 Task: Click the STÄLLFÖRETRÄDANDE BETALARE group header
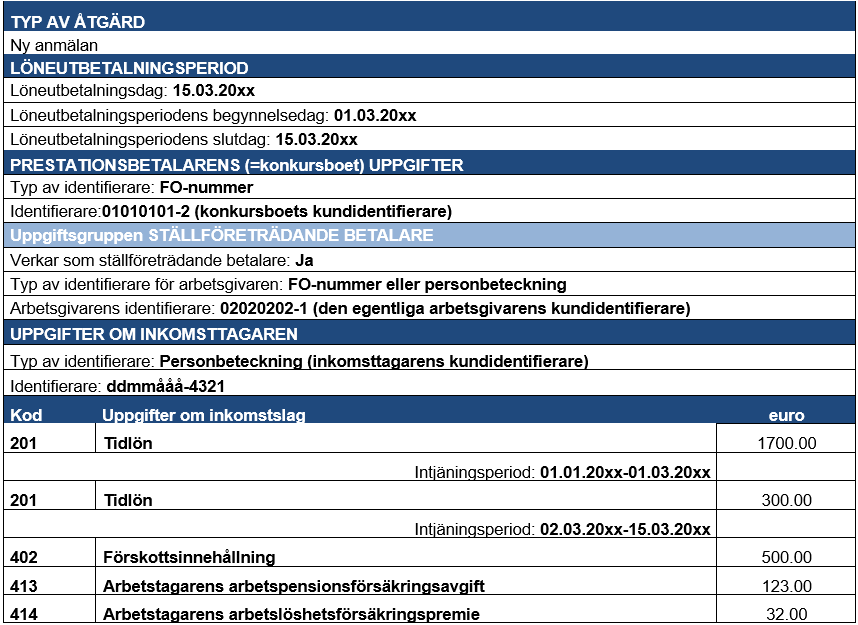click(x=221, y=236)
